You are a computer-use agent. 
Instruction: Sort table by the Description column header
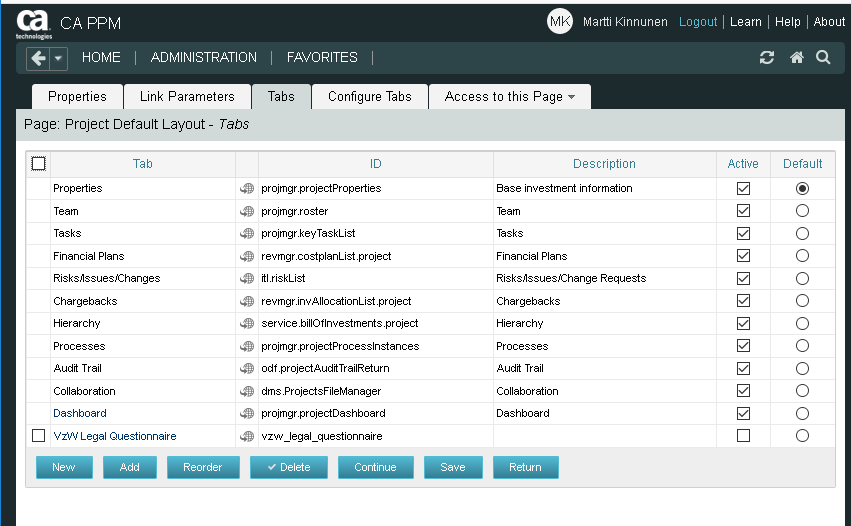(x=604, y=164)
